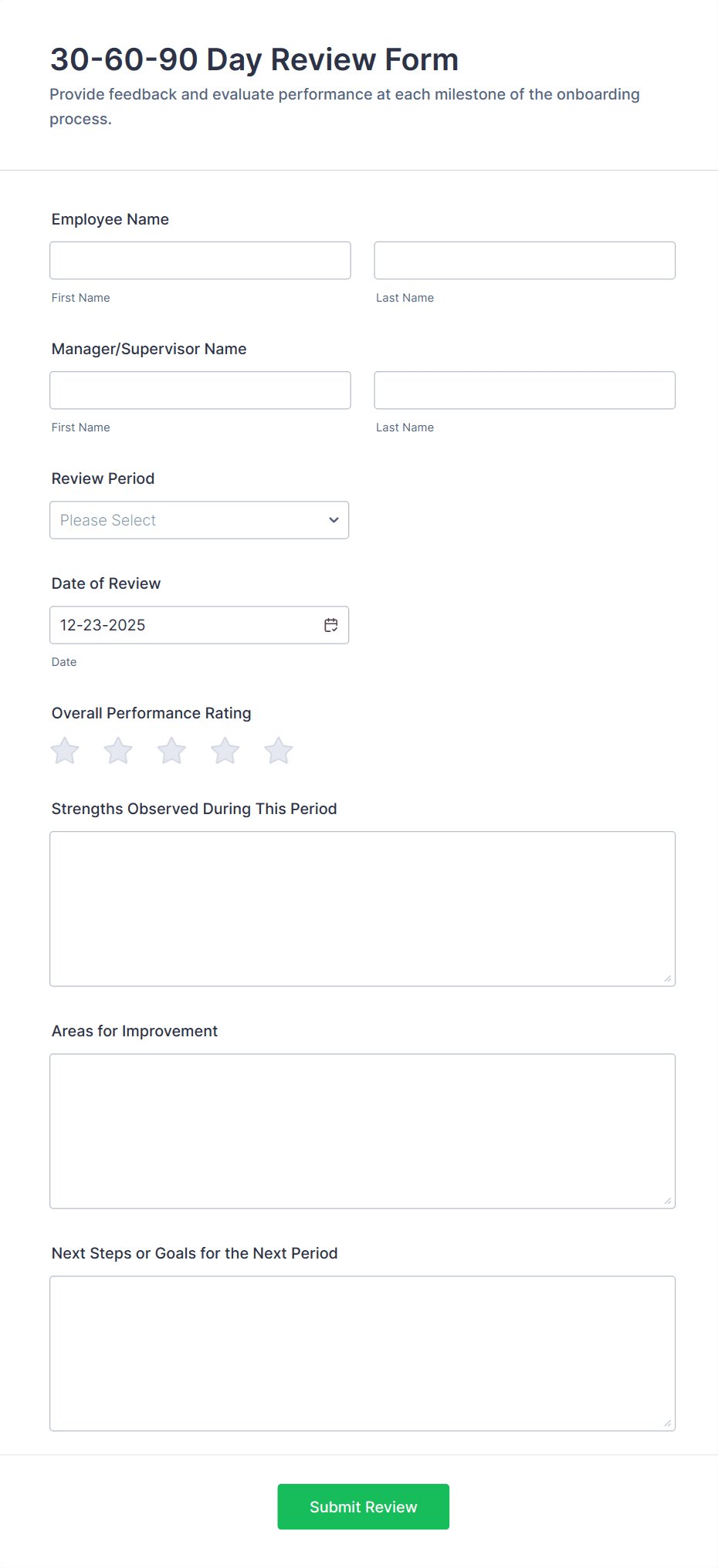Open the Date of Review selector
718x1568 pixels.
[185, 625]
